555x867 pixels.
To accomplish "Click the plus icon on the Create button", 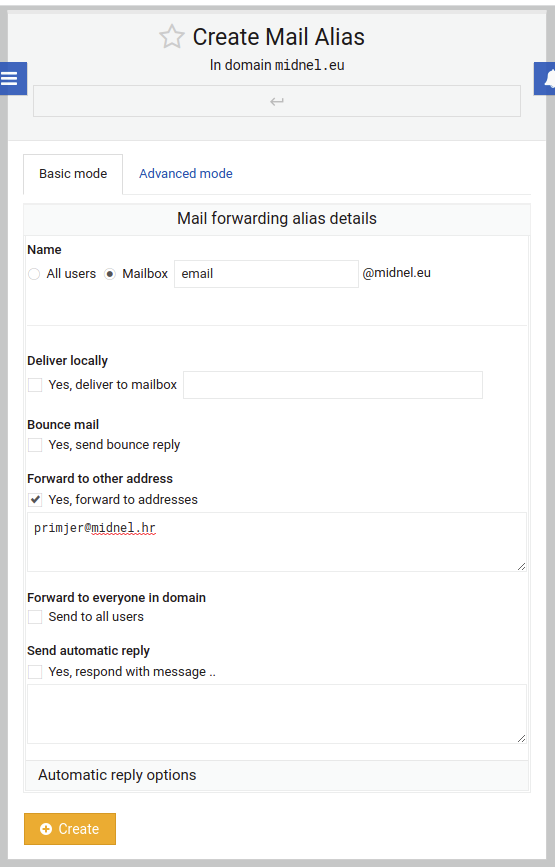I will click(46, 829).
